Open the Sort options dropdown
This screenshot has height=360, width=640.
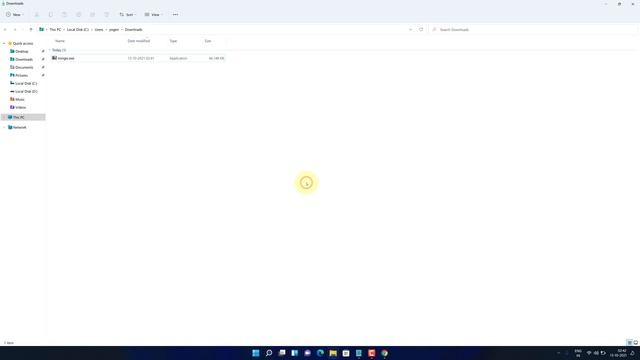pyautogui.click(x=127, y=15)
